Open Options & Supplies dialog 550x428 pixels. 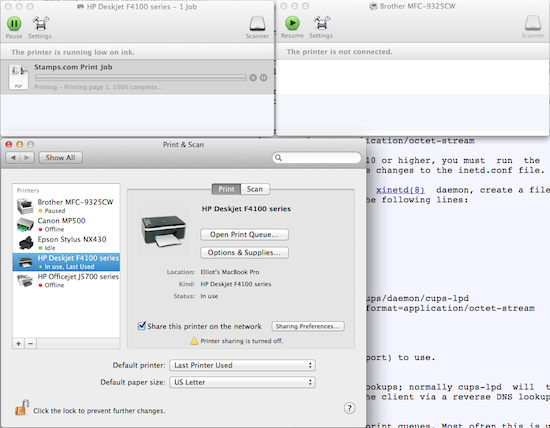pos(244,253)
